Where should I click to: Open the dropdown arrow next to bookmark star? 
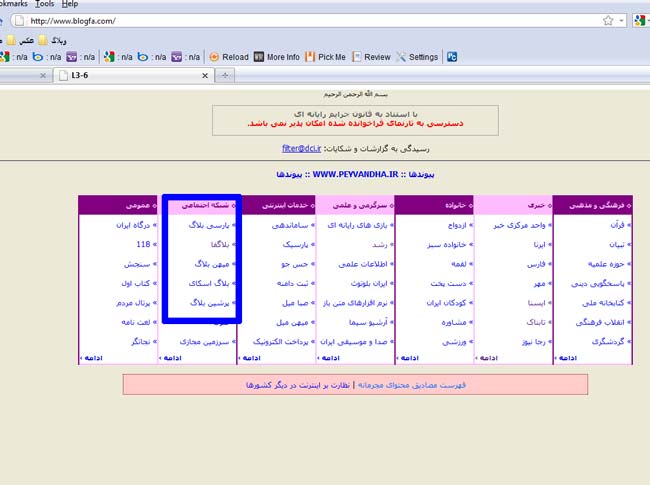click(621, 21)
